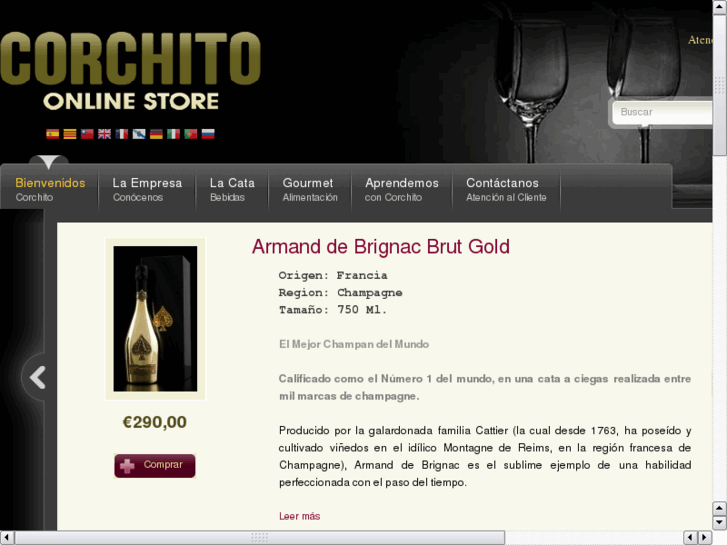Open Aprendemos con Corchito tab
727x545 pixels.
pyautogui.click(x=402, y=189)
